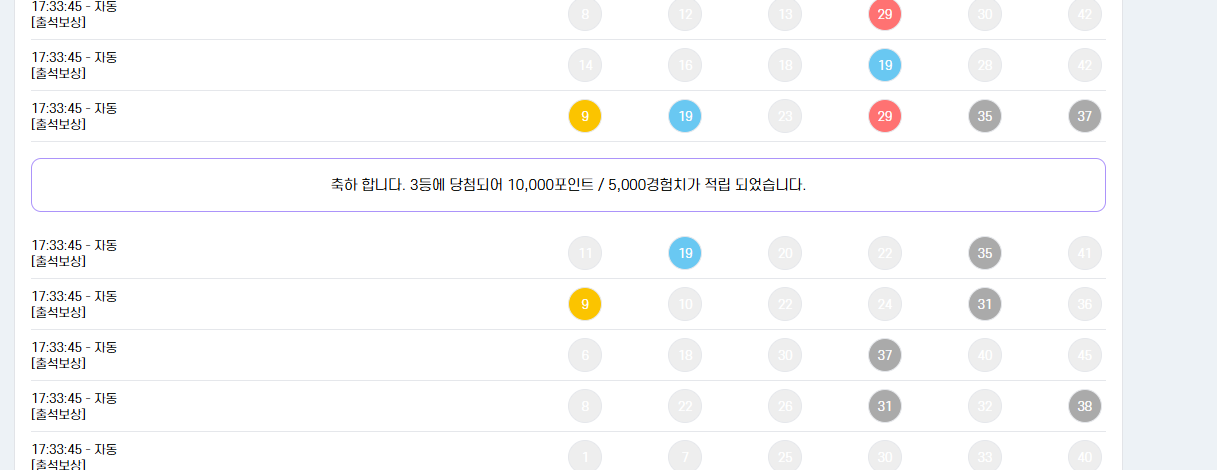Click the faded number 16 ball
The height and width of the screenshot is (470, 1217).
(x=685, y=65)
